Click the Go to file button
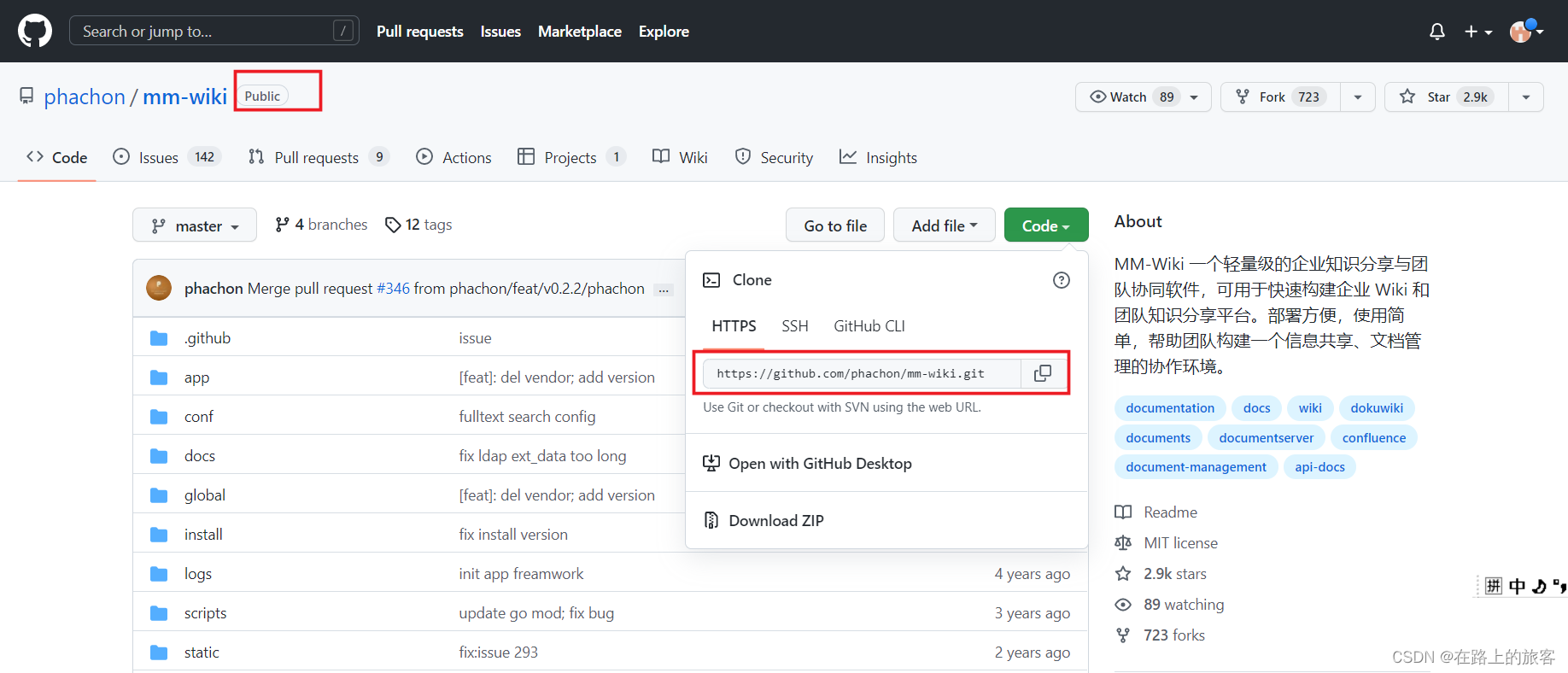This screenshot has height=673, width=1568. click(835, 225)
